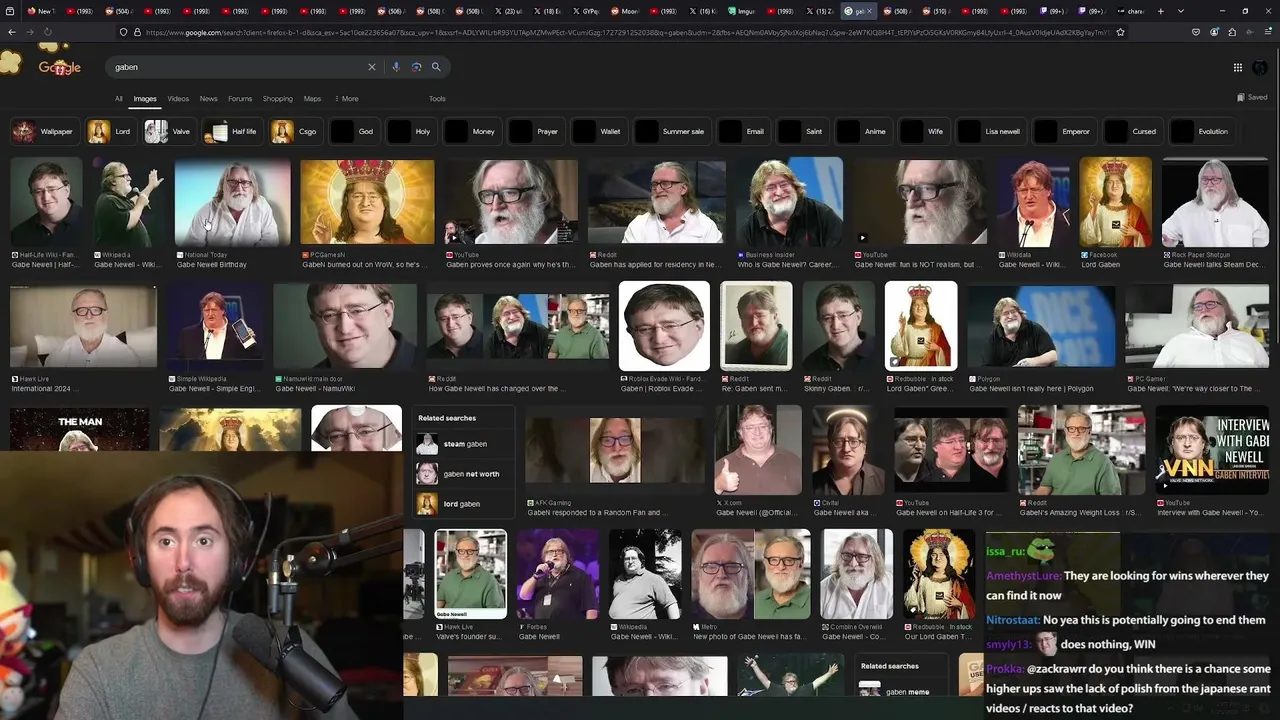The height and width of the screenshot is (720, 1280).
Task: Filter images by Emperor chip
Action: (1064, 132)
